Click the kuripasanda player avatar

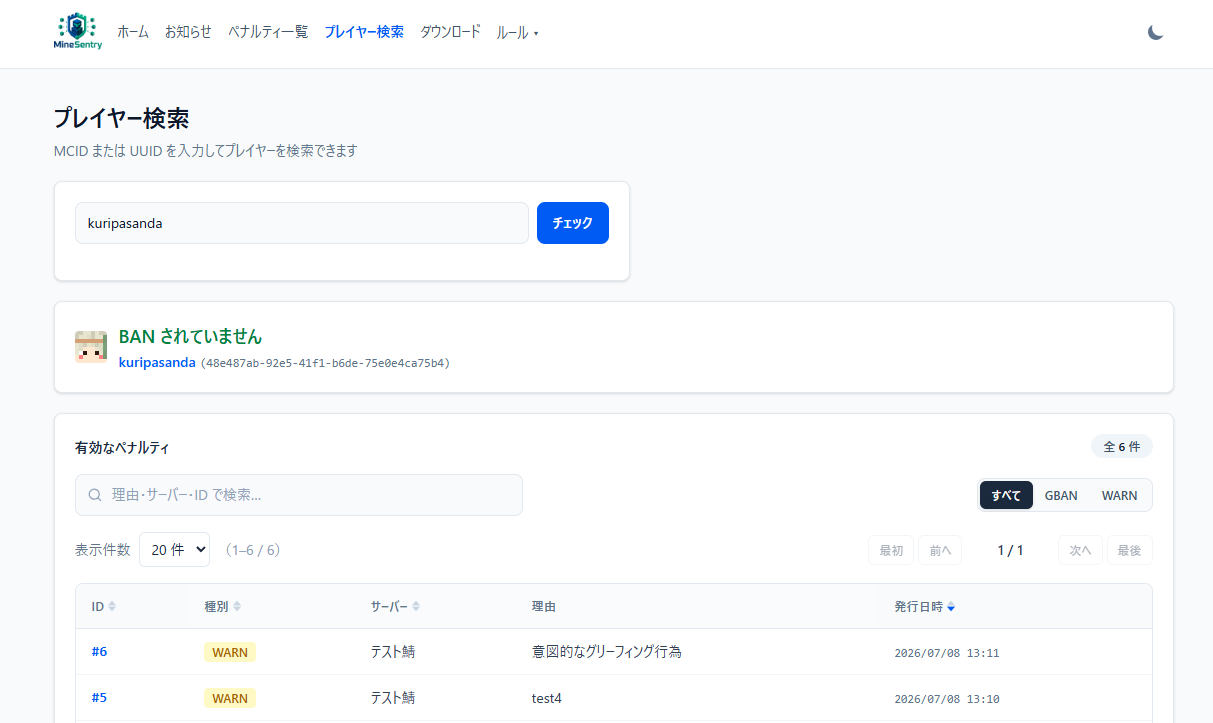pyautogui.click(x=91, y=347)
